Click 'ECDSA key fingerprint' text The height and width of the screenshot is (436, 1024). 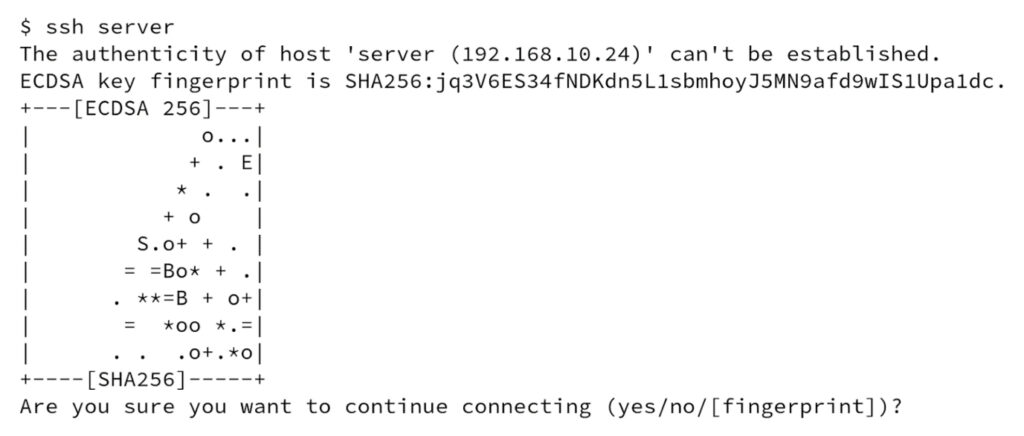(156, 82)
